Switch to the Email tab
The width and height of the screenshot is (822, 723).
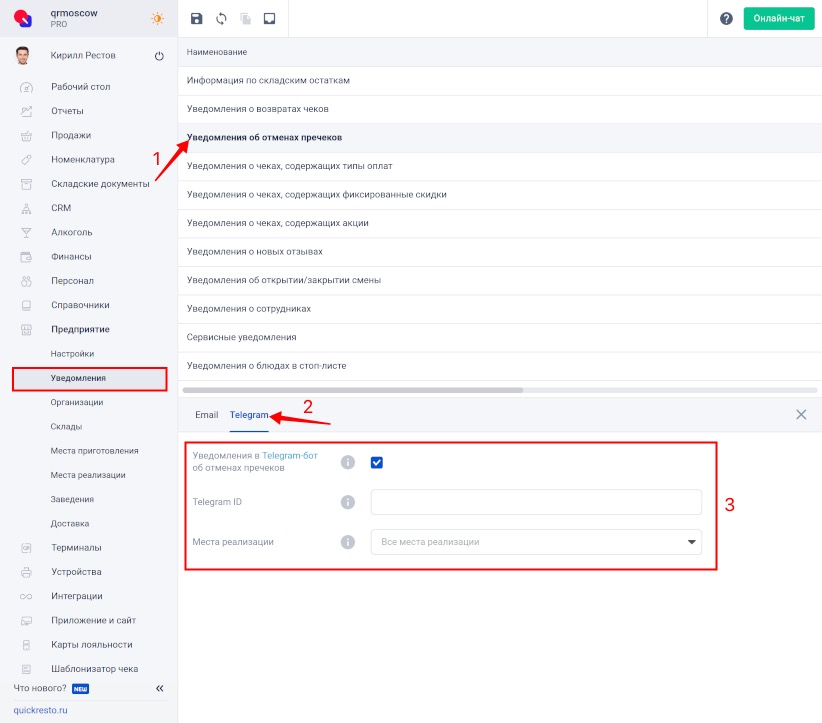click(x=207, y=415)
